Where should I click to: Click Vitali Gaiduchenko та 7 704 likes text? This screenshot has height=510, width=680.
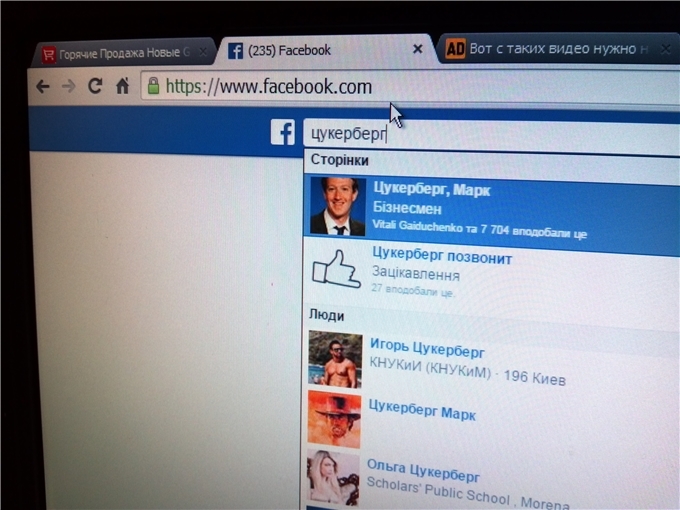(479, 229)
